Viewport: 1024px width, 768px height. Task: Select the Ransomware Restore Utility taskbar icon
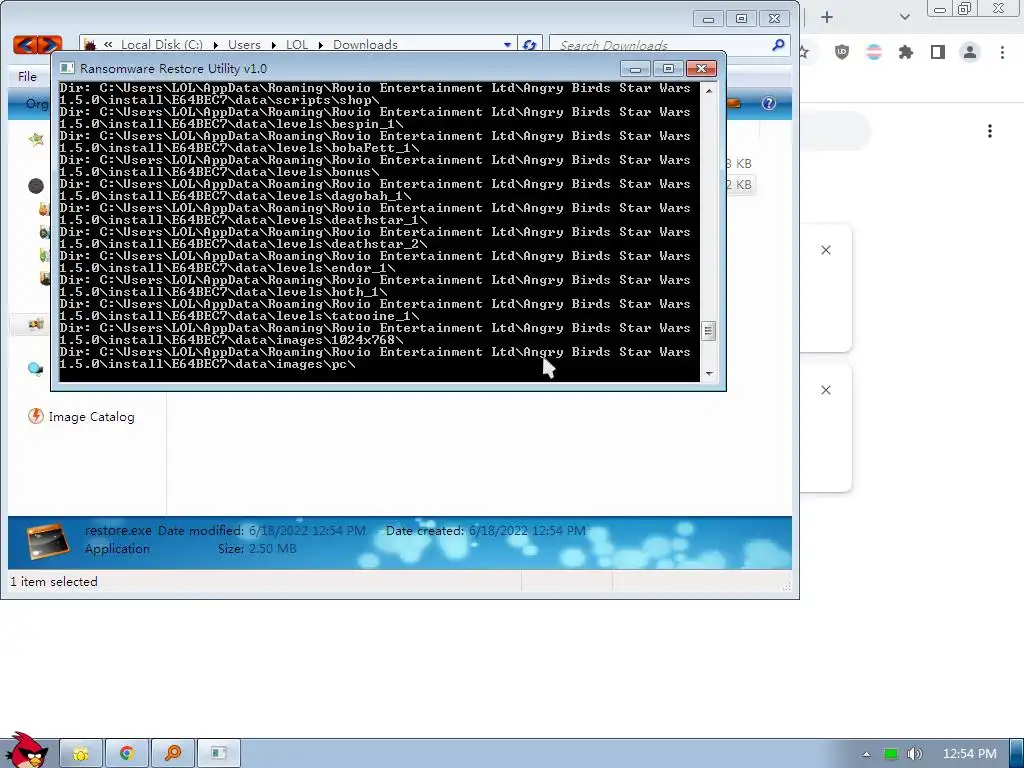tap(219, 754)
